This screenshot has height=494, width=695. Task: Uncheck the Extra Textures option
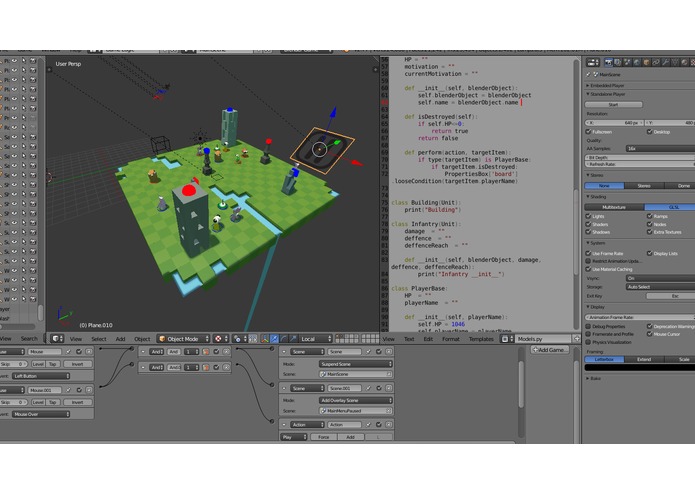tap(649, 232)
